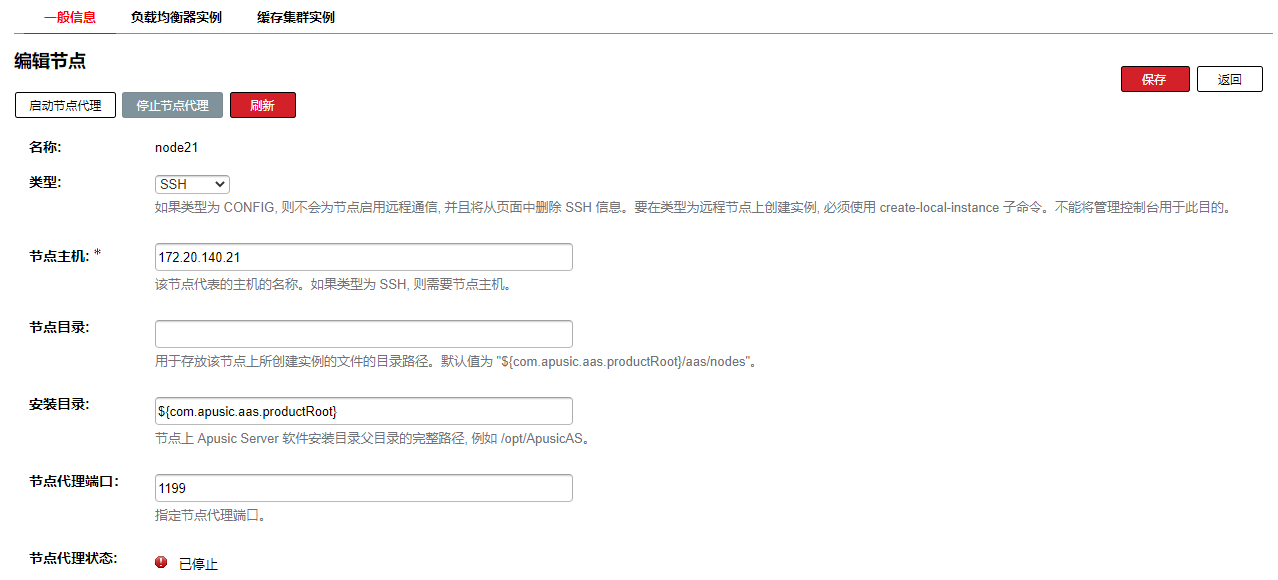
Task: Click the 节点代理状态 label
Action: tap(73, 558)
